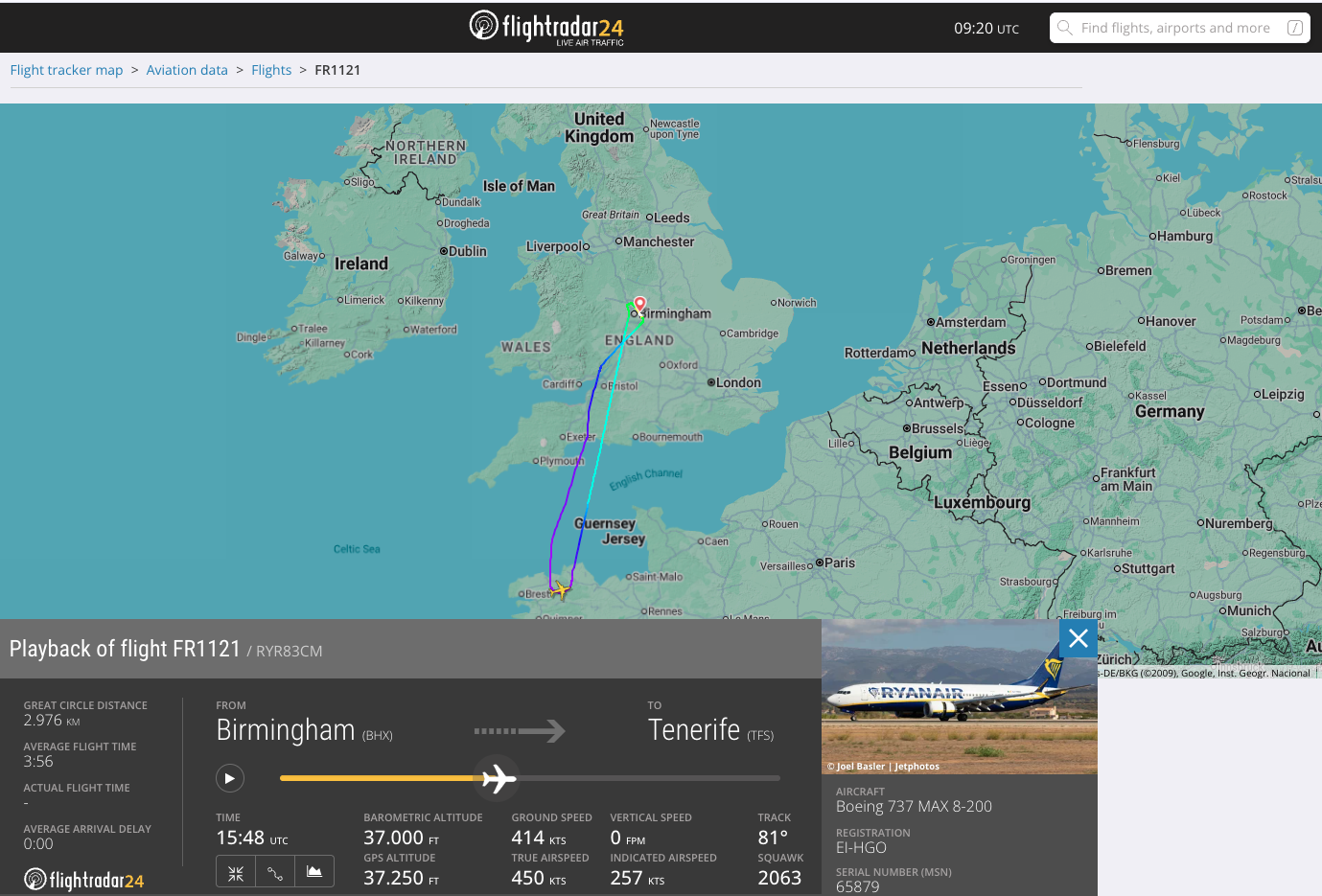The height and width of the screenshot is (896, 1322).
Task: Click the Joel Basler Jetphotos credit
Action: click(883, 767)
